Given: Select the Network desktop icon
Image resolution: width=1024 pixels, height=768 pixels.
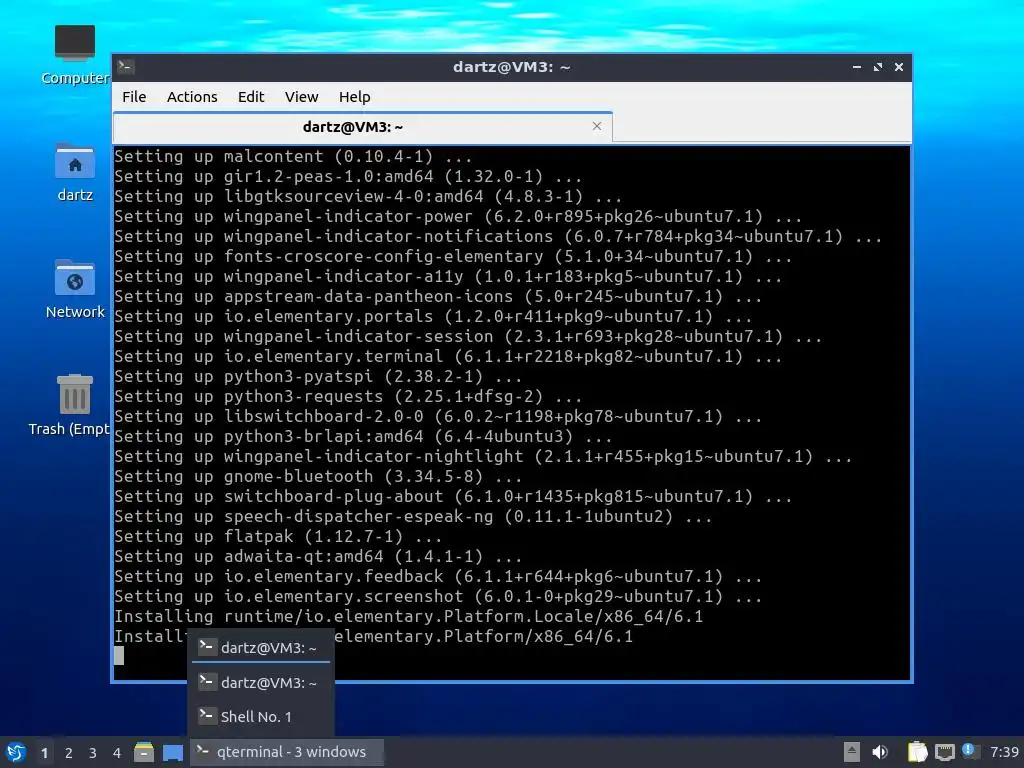Looking at the screenshot, I should pyautogui.click(x=74, y=289).
